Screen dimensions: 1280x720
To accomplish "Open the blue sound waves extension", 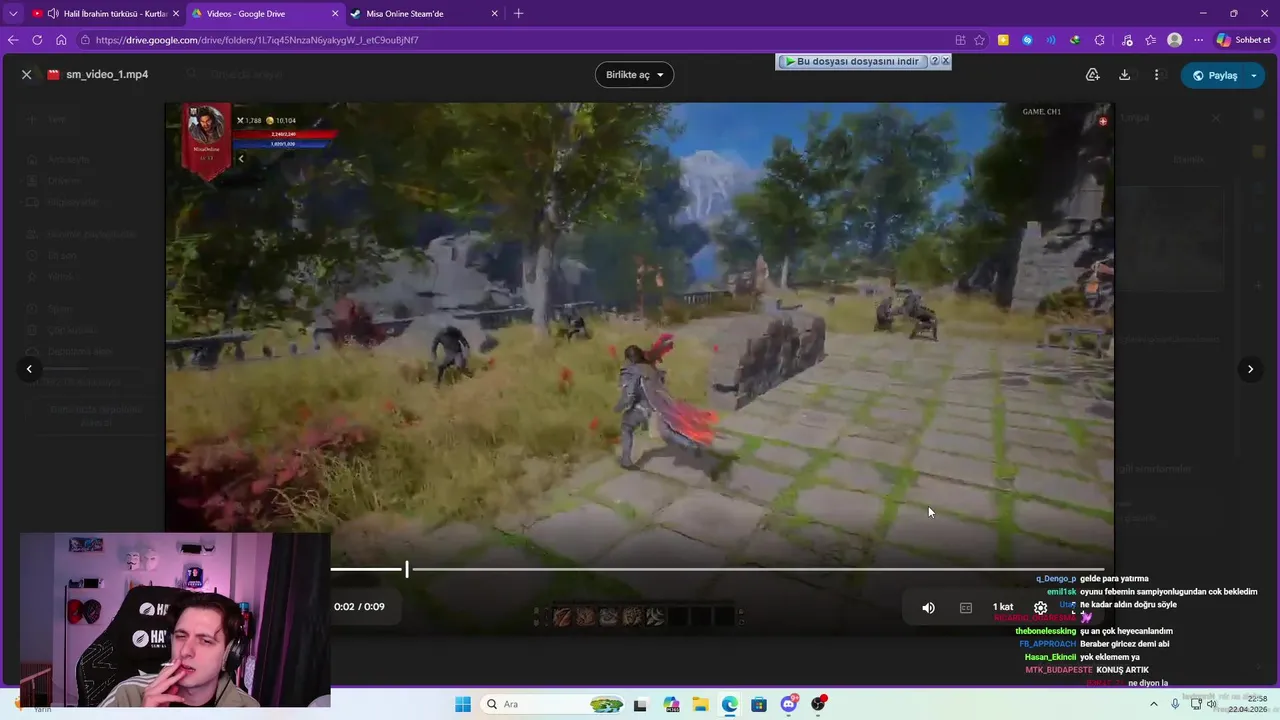I will pyautogui.click(x=1051, y=40).
